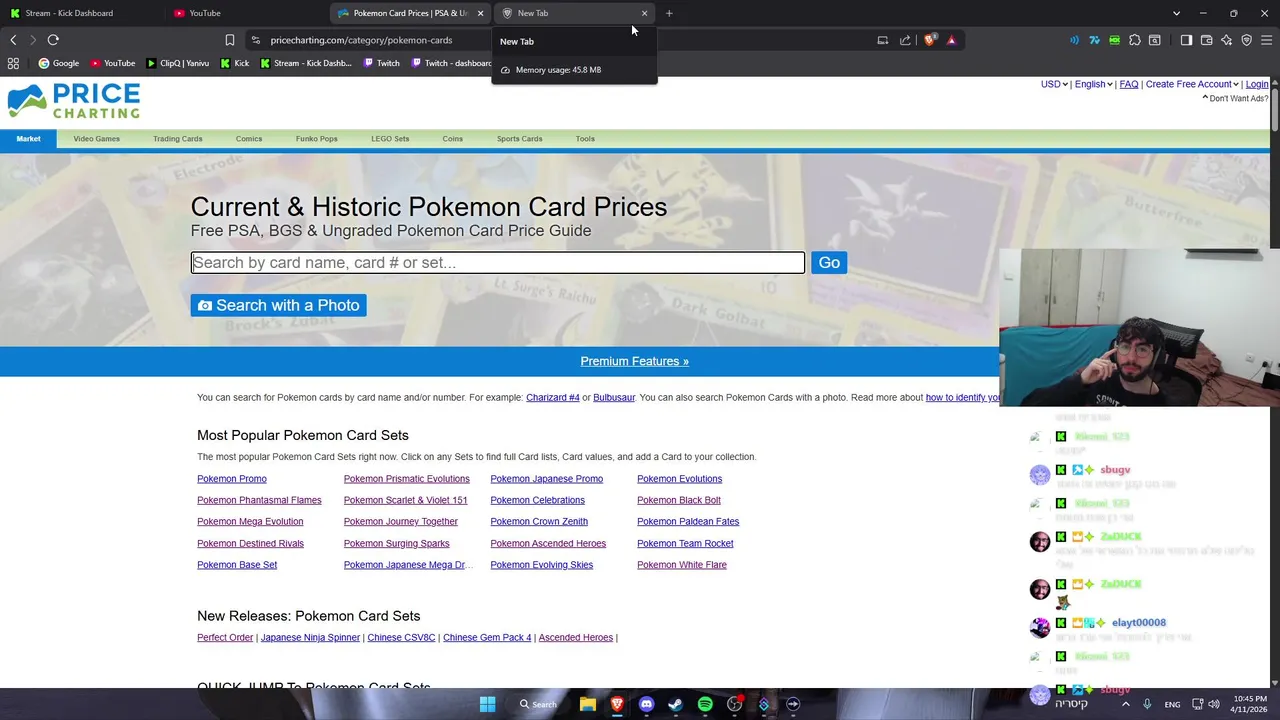Viewport: 1280px width, 720px height.
Task: Open the apps grid icon in the bookmarks bar
Action: (13, 63)
